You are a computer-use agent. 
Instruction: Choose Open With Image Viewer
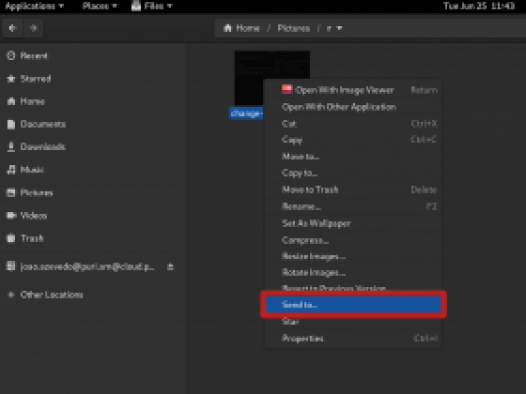(354, 90)
